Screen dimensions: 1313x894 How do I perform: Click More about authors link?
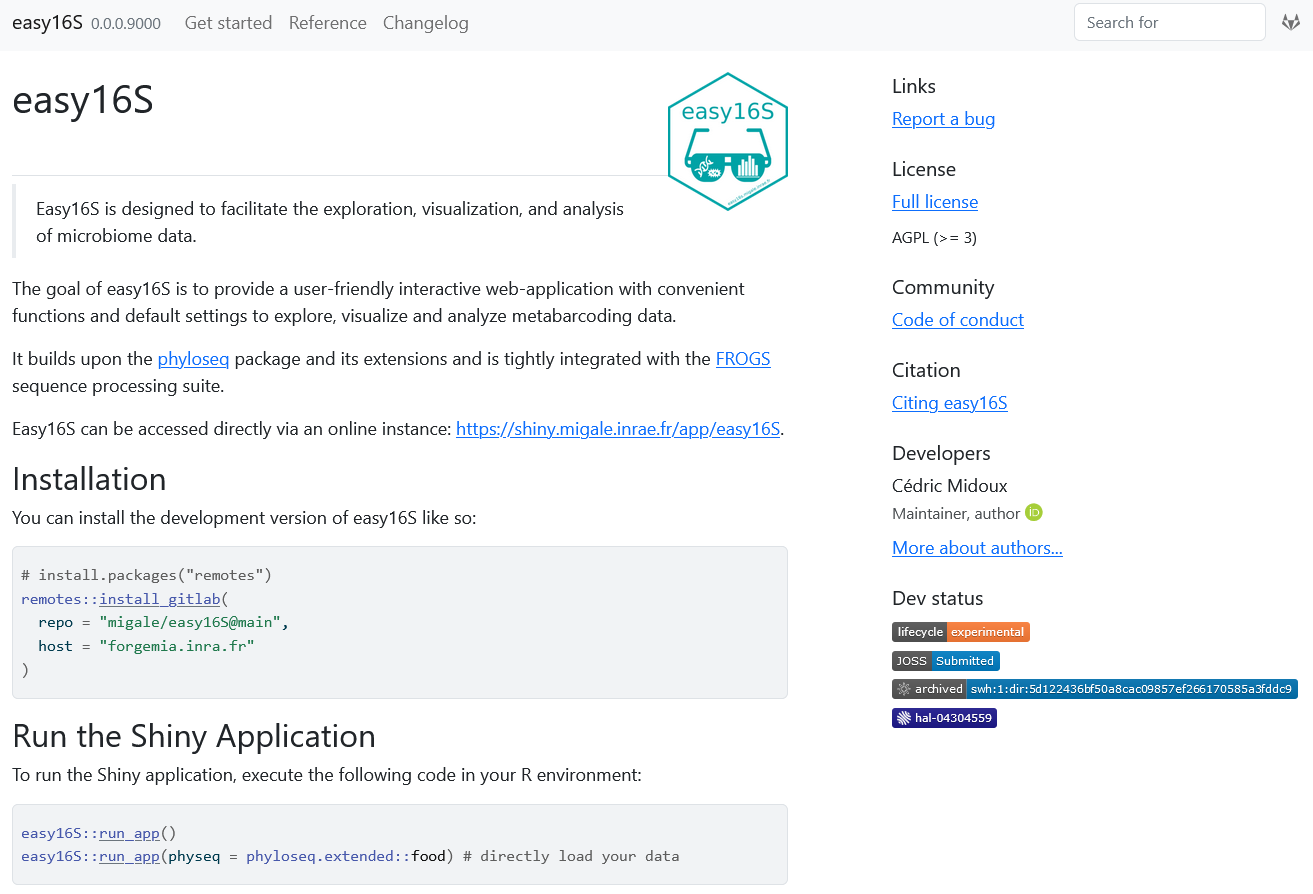point(976,548)
